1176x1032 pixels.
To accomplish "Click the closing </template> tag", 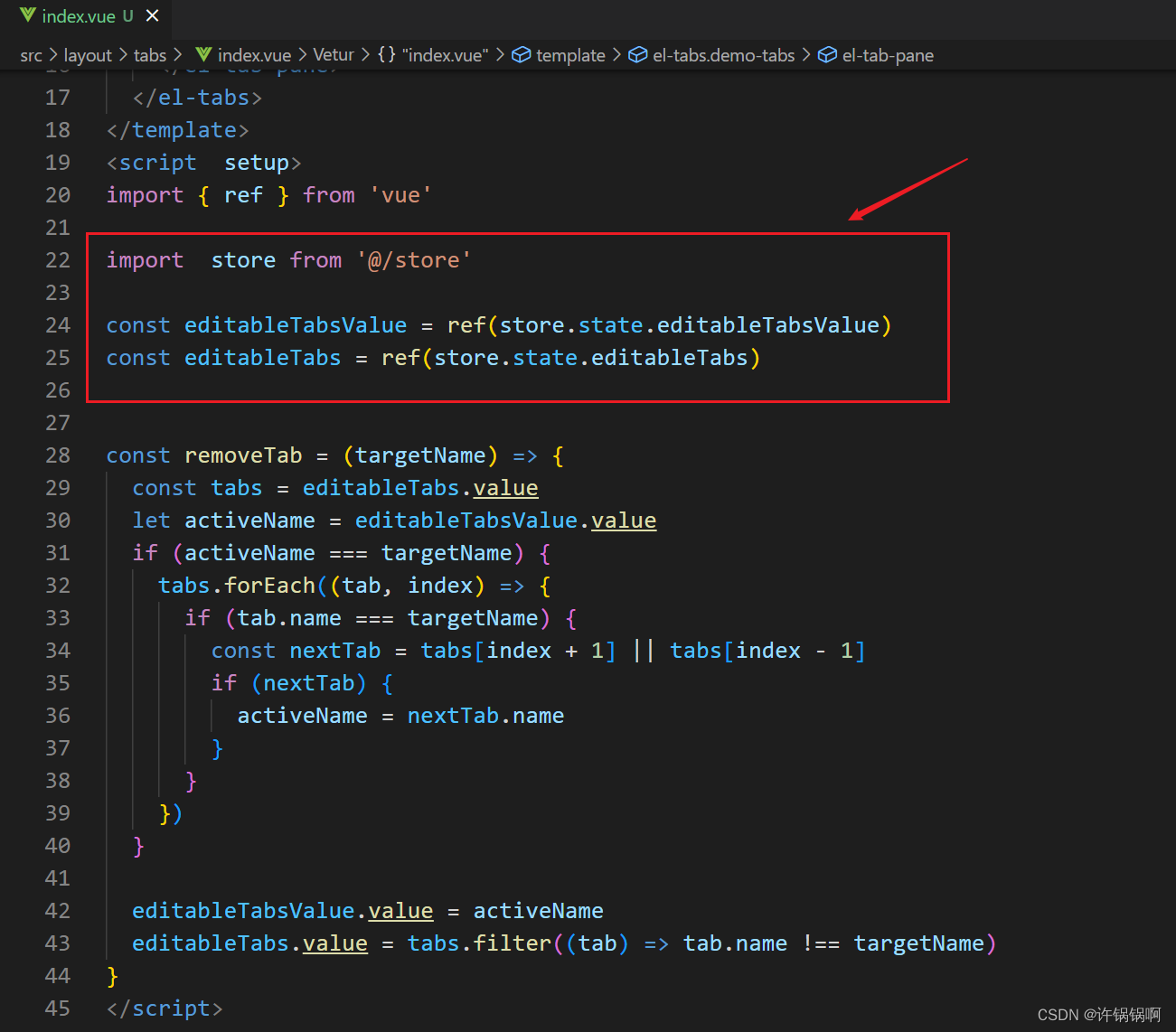I will 177,130.
